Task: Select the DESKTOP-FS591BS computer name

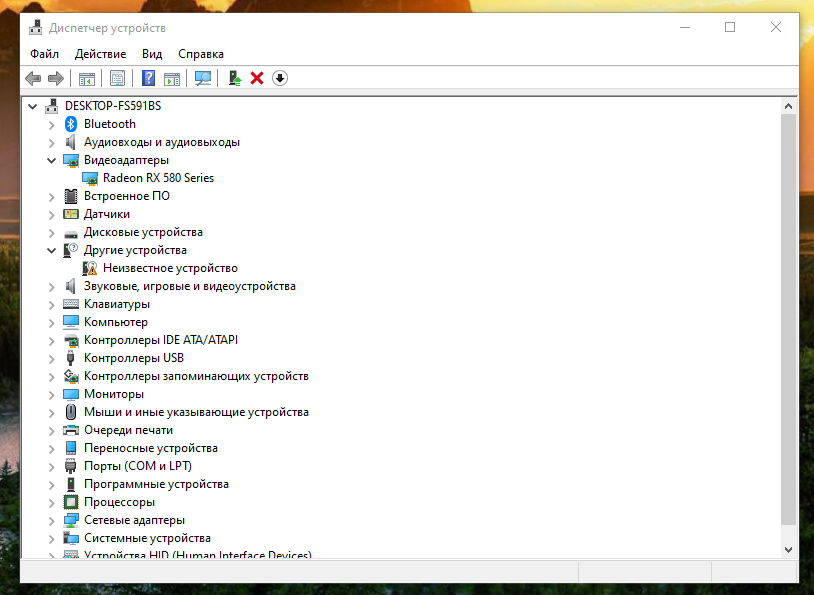Action: (x=113, y=106)
